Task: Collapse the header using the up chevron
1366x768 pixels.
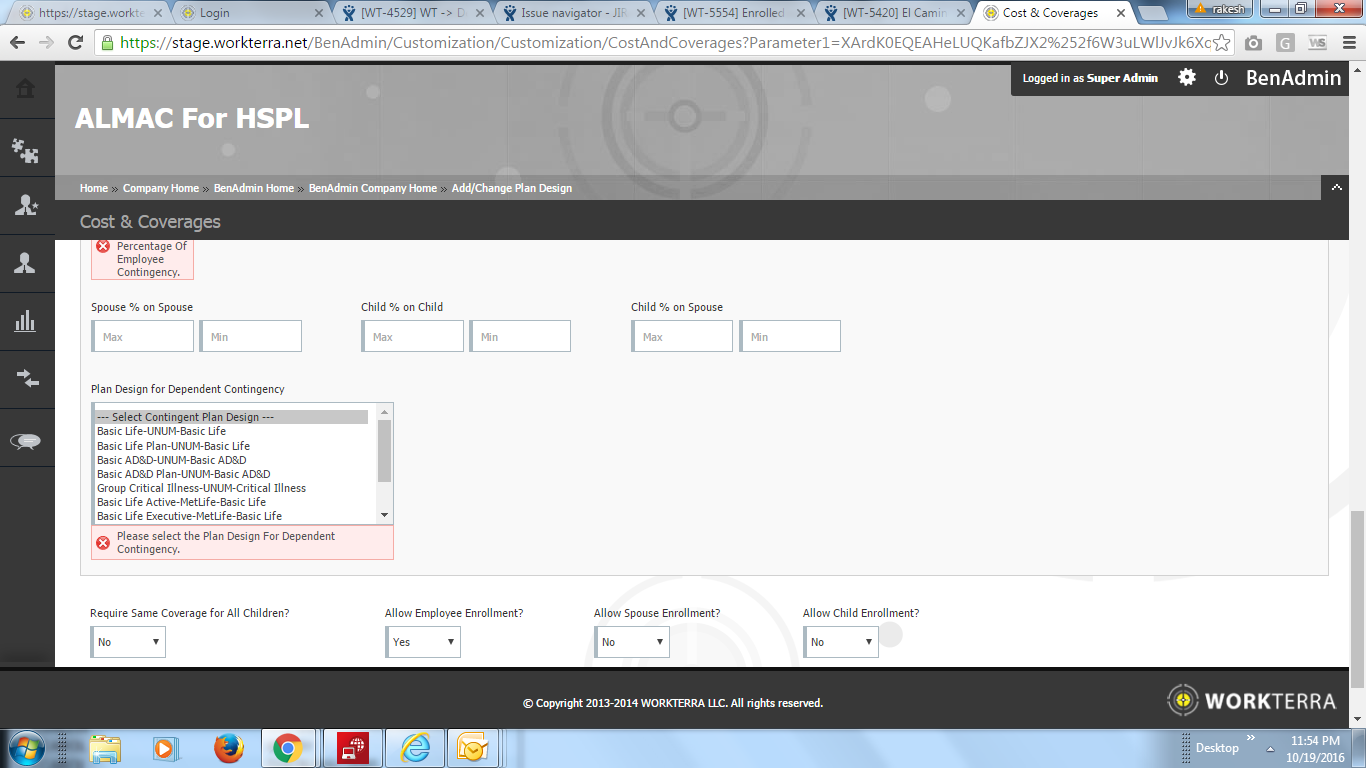Action: pyautogui.click(x=1335, y=187)
